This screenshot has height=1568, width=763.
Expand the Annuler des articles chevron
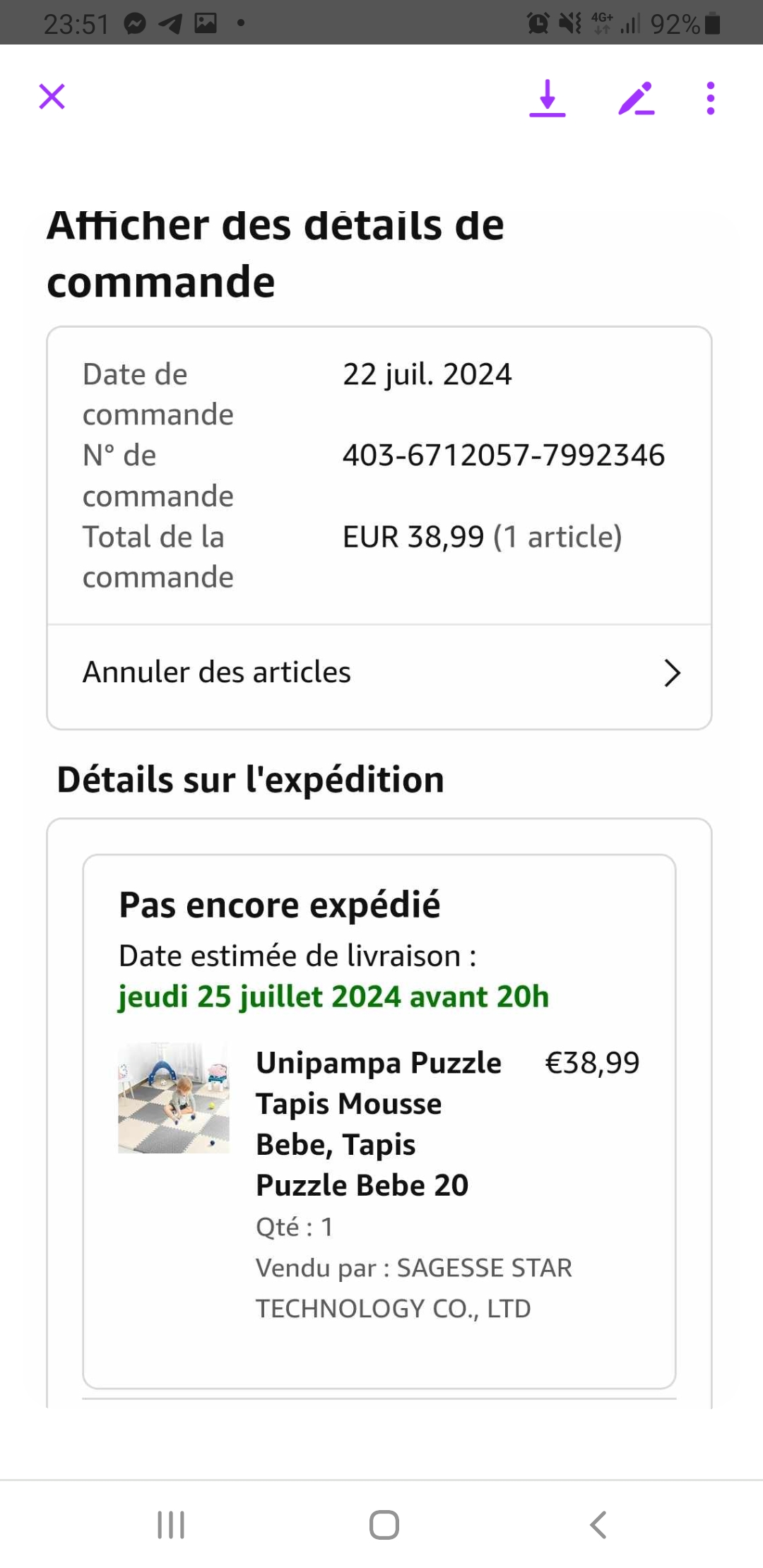click(x=672, y=673)
